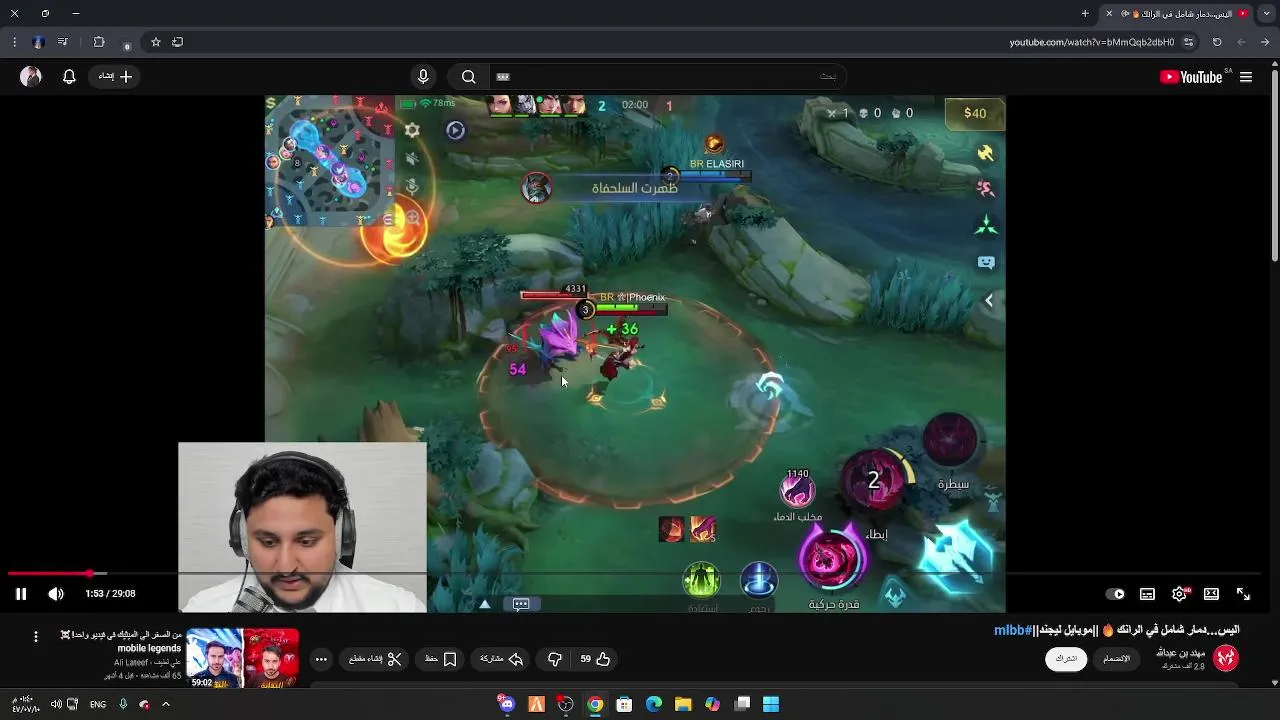Click the browser address bar URL

tap(1091, 42)
